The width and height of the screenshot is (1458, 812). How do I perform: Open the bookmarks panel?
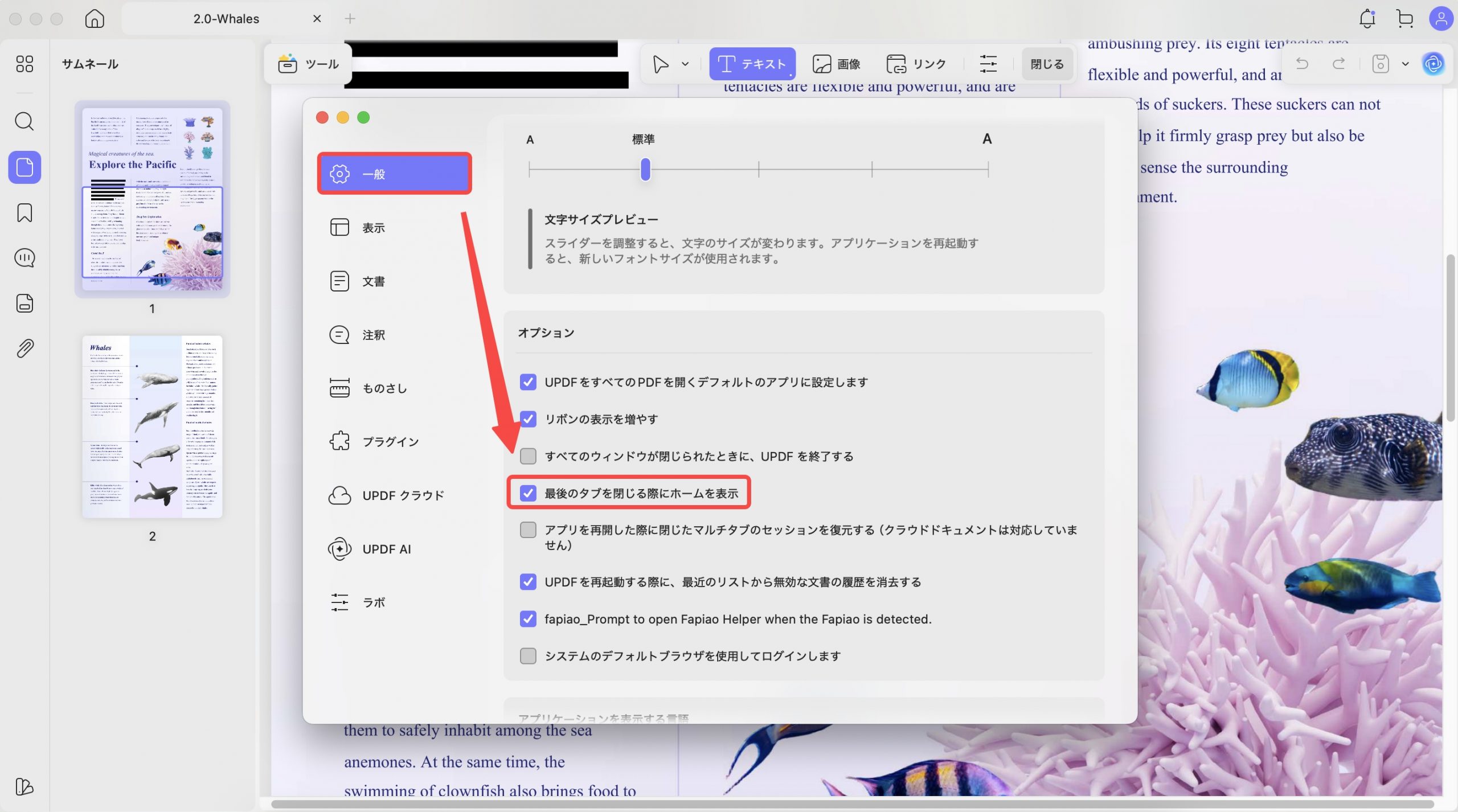[24, 212]
